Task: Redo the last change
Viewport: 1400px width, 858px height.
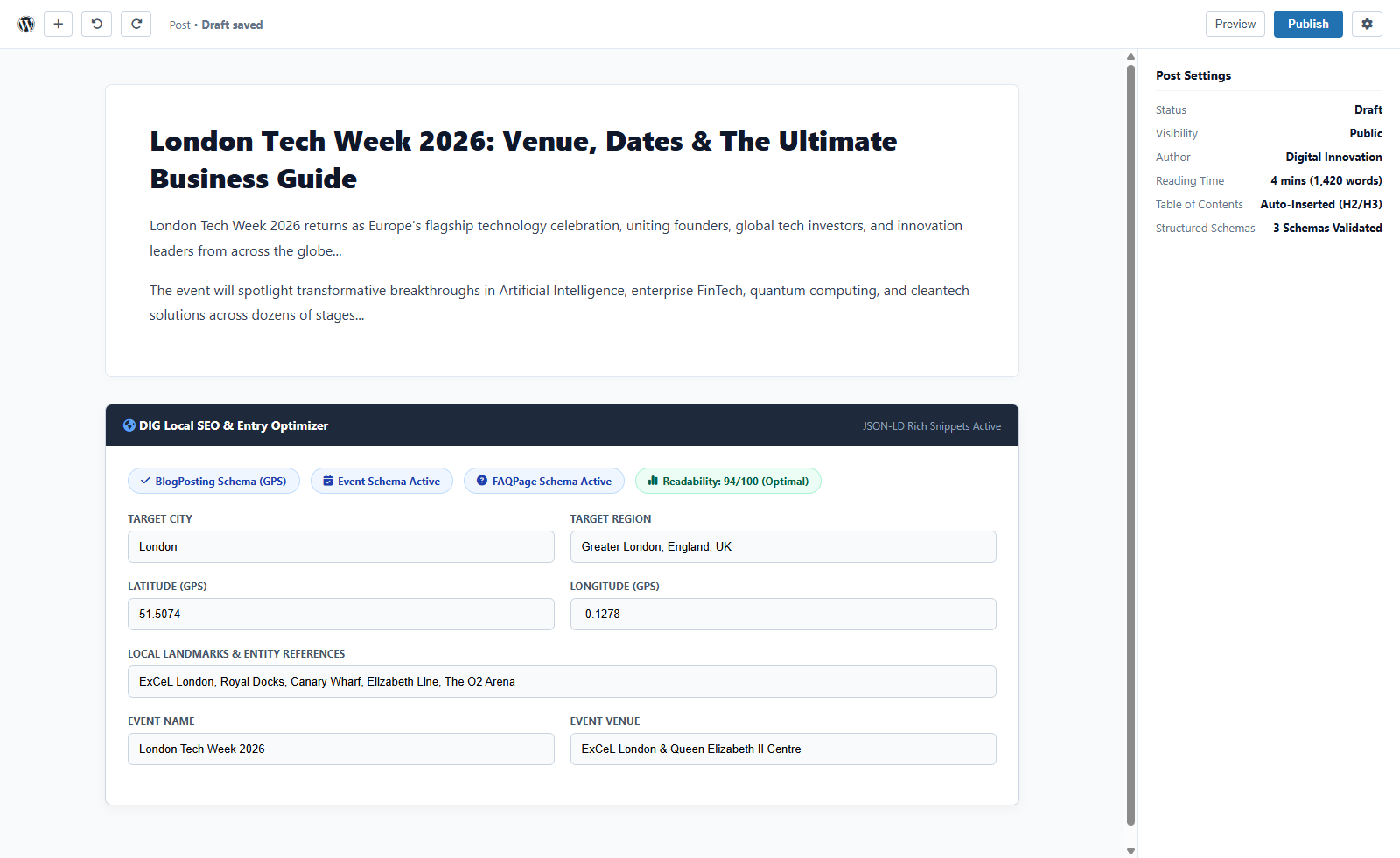Action: pyautogui.click(x=136, y=24)
